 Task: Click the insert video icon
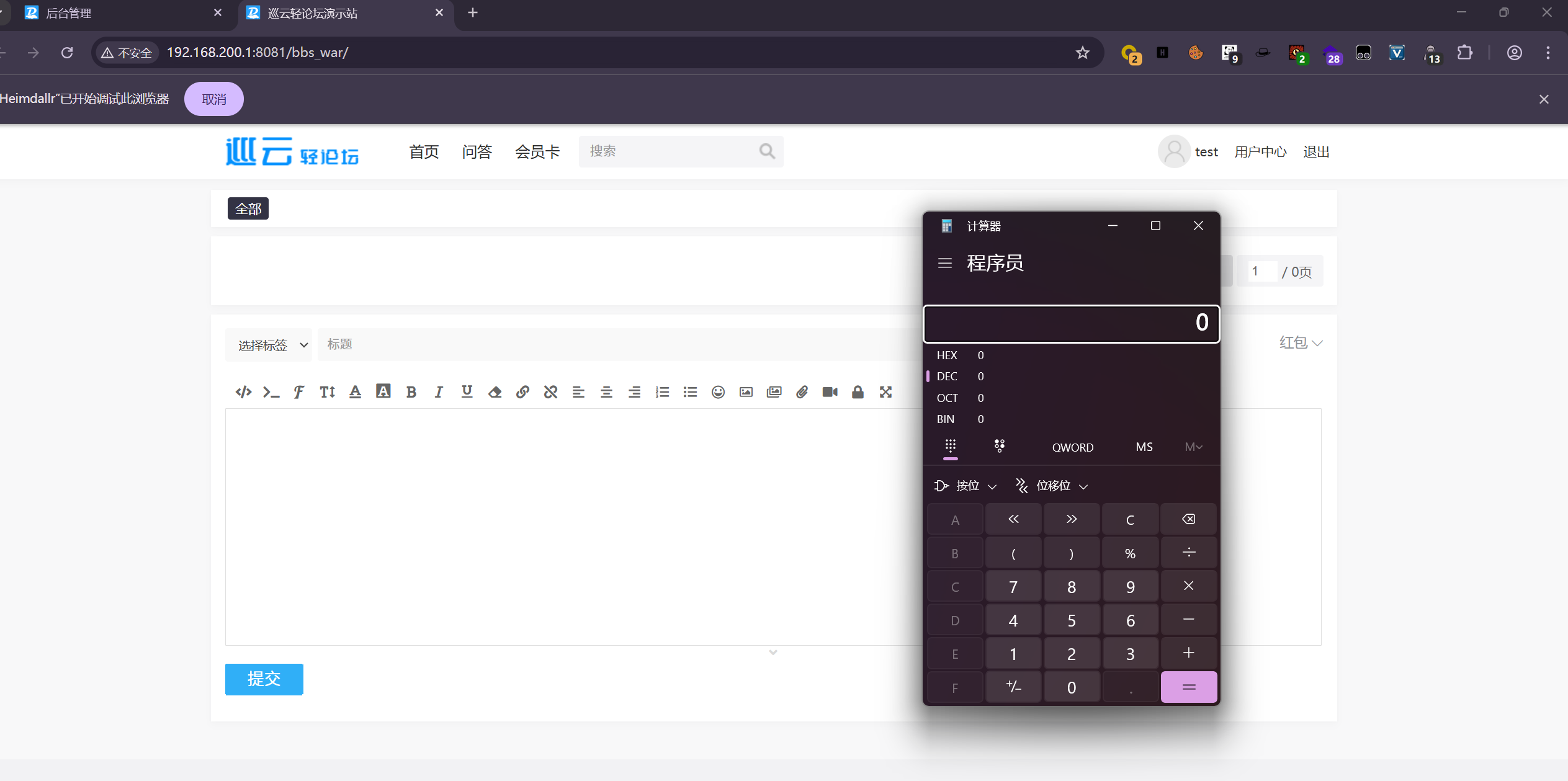[830, 392]
